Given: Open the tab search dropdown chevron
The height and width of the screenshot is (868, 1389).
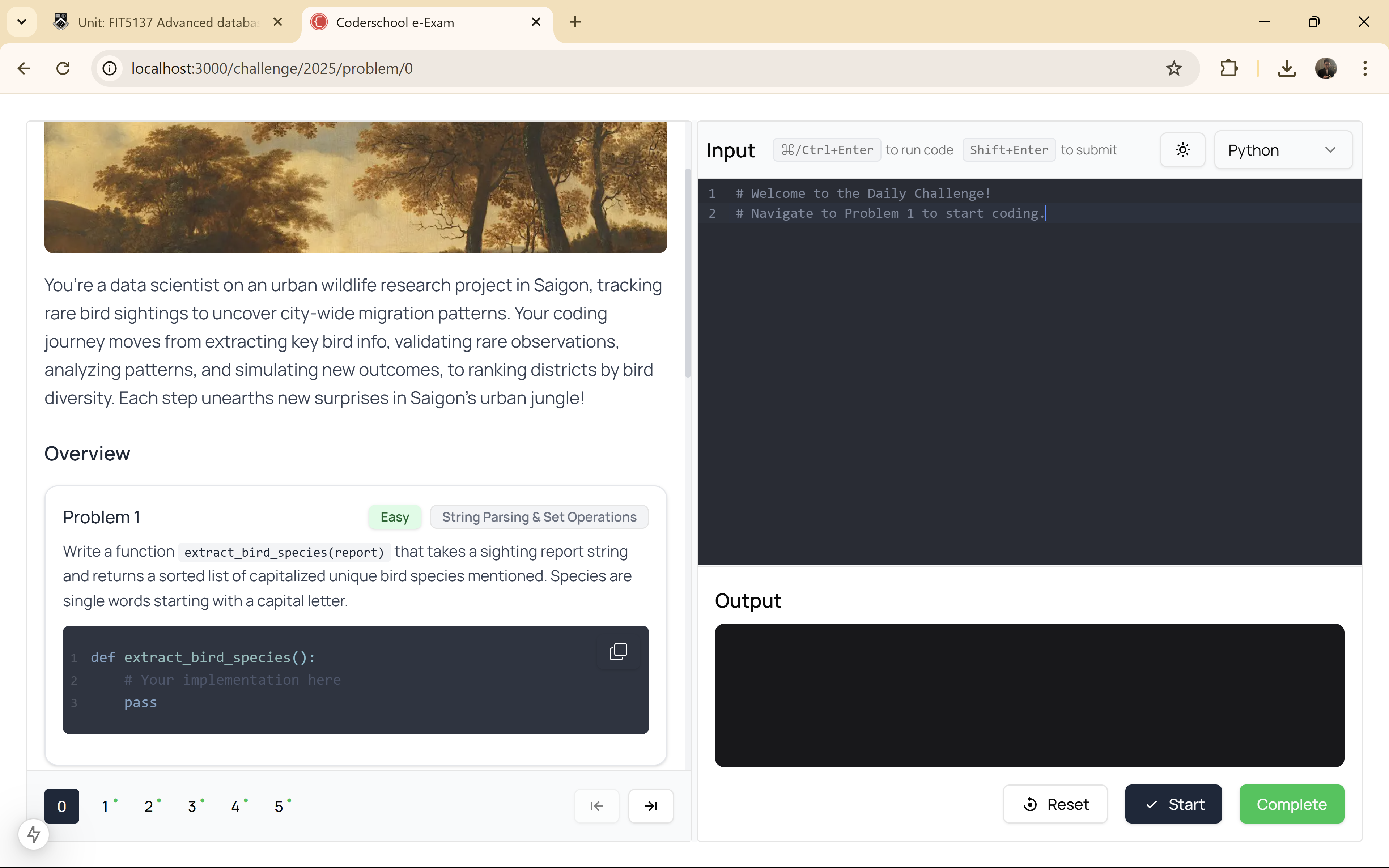Looking at the screenshot, I should 22,22.
